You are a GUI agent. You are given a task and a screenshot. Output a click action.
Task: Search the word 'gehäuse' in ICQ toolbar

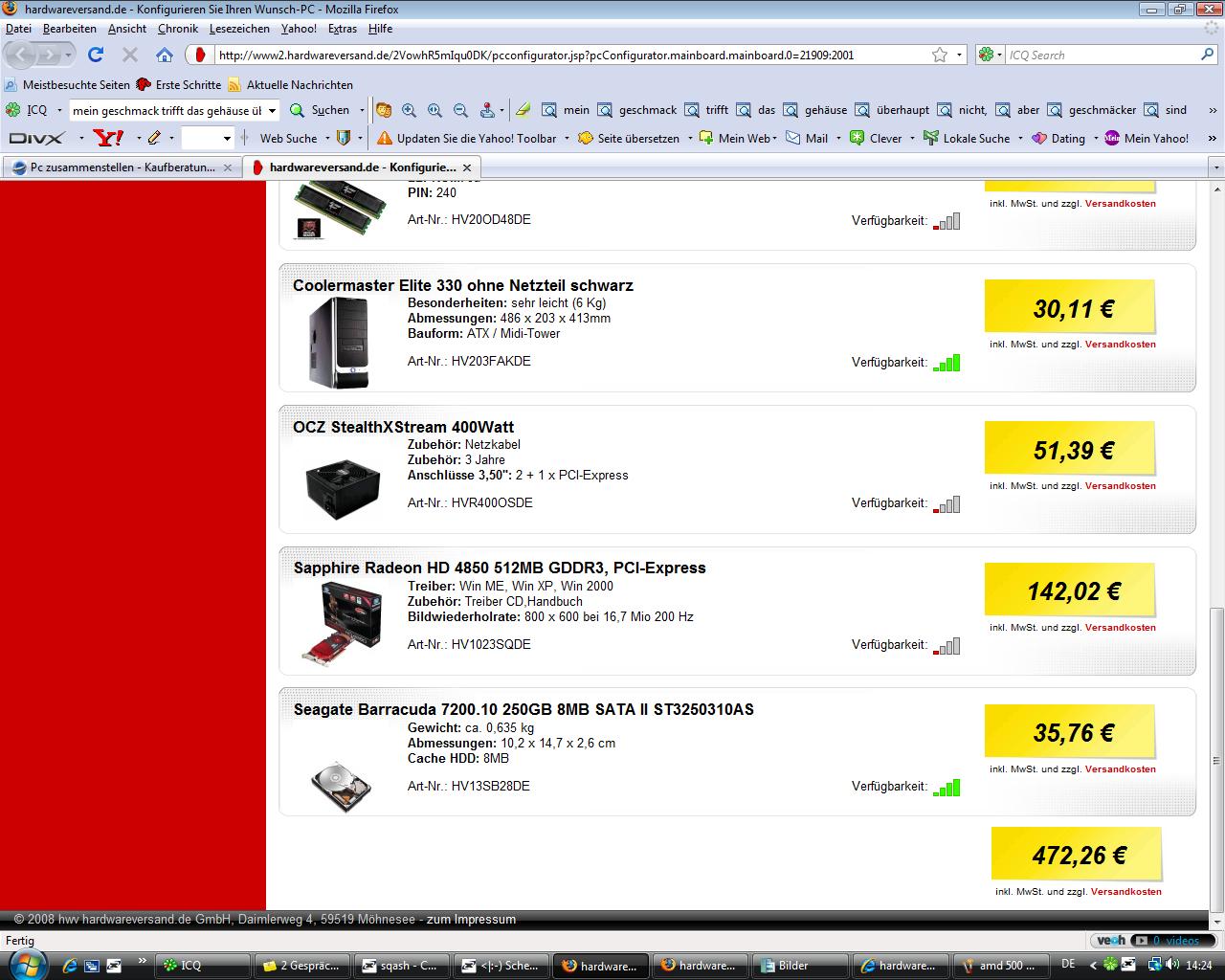pos(816,110)
